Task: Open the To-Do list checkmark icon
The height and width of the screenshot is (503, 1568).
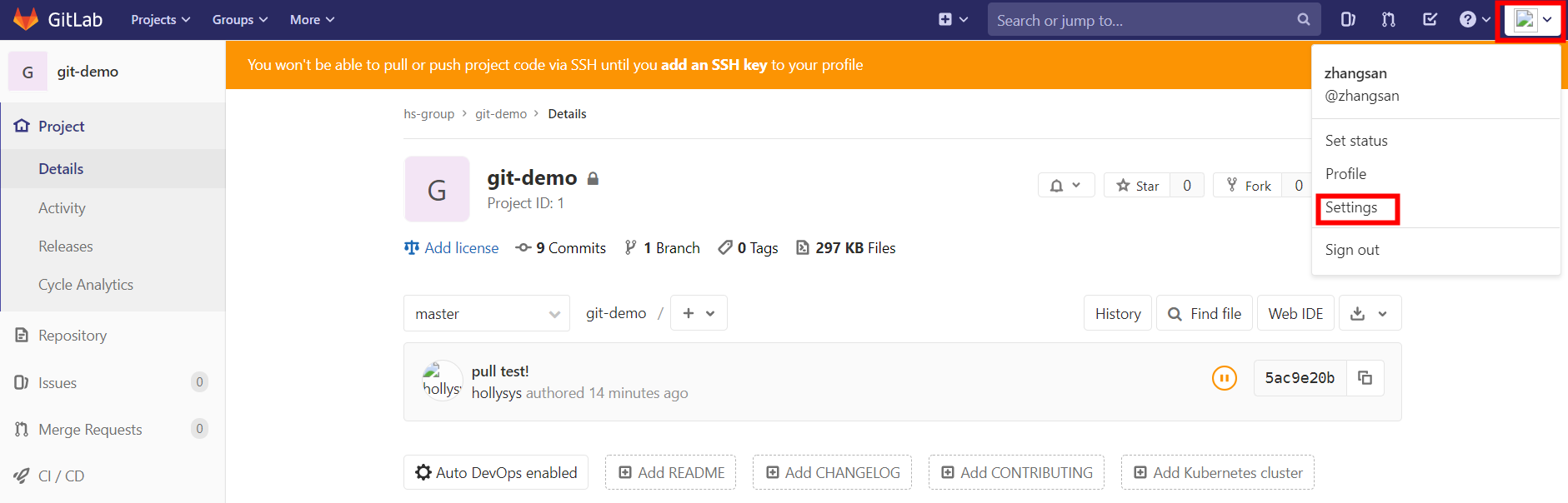Action: [1430, 19]
